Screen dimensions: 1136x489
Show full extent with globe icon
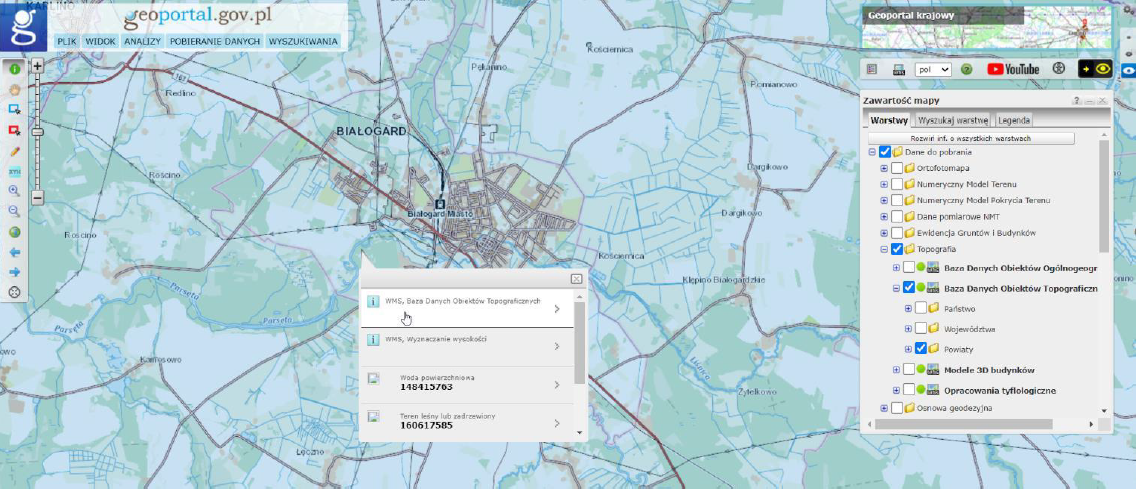click(x=15, y=232)
